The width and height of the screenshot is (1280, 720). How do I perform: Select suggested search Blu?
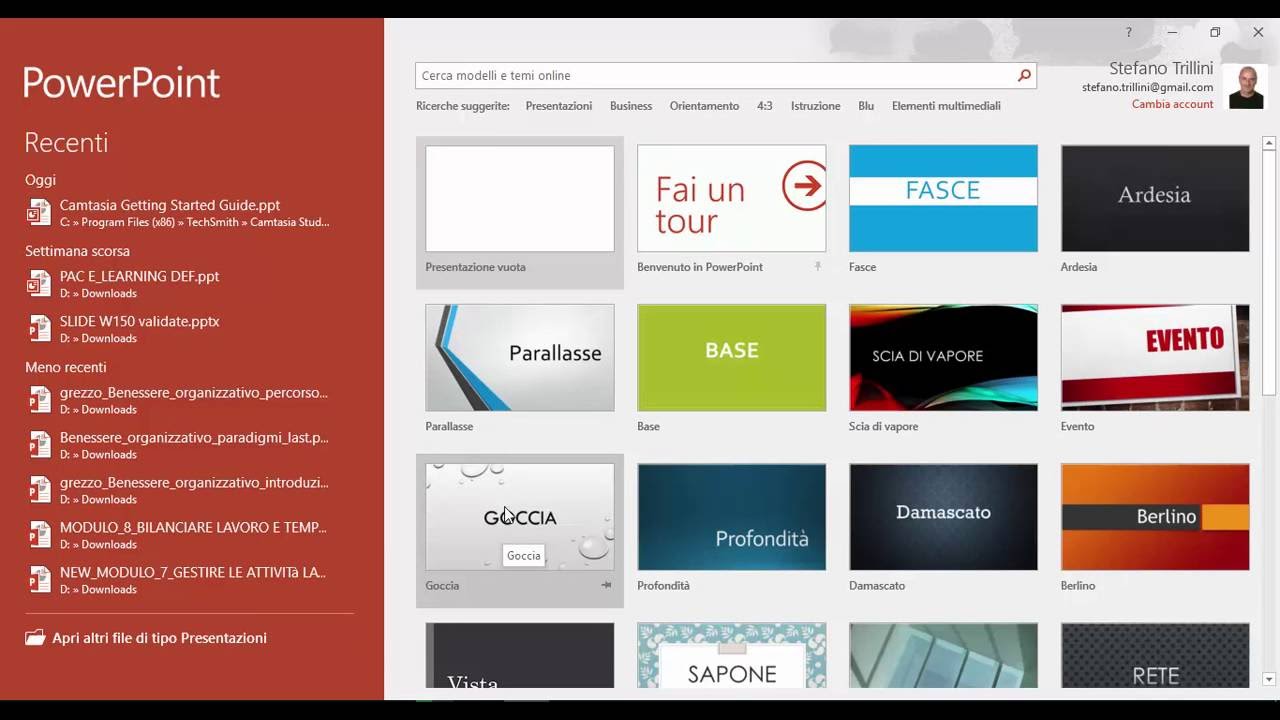[866, 106]
